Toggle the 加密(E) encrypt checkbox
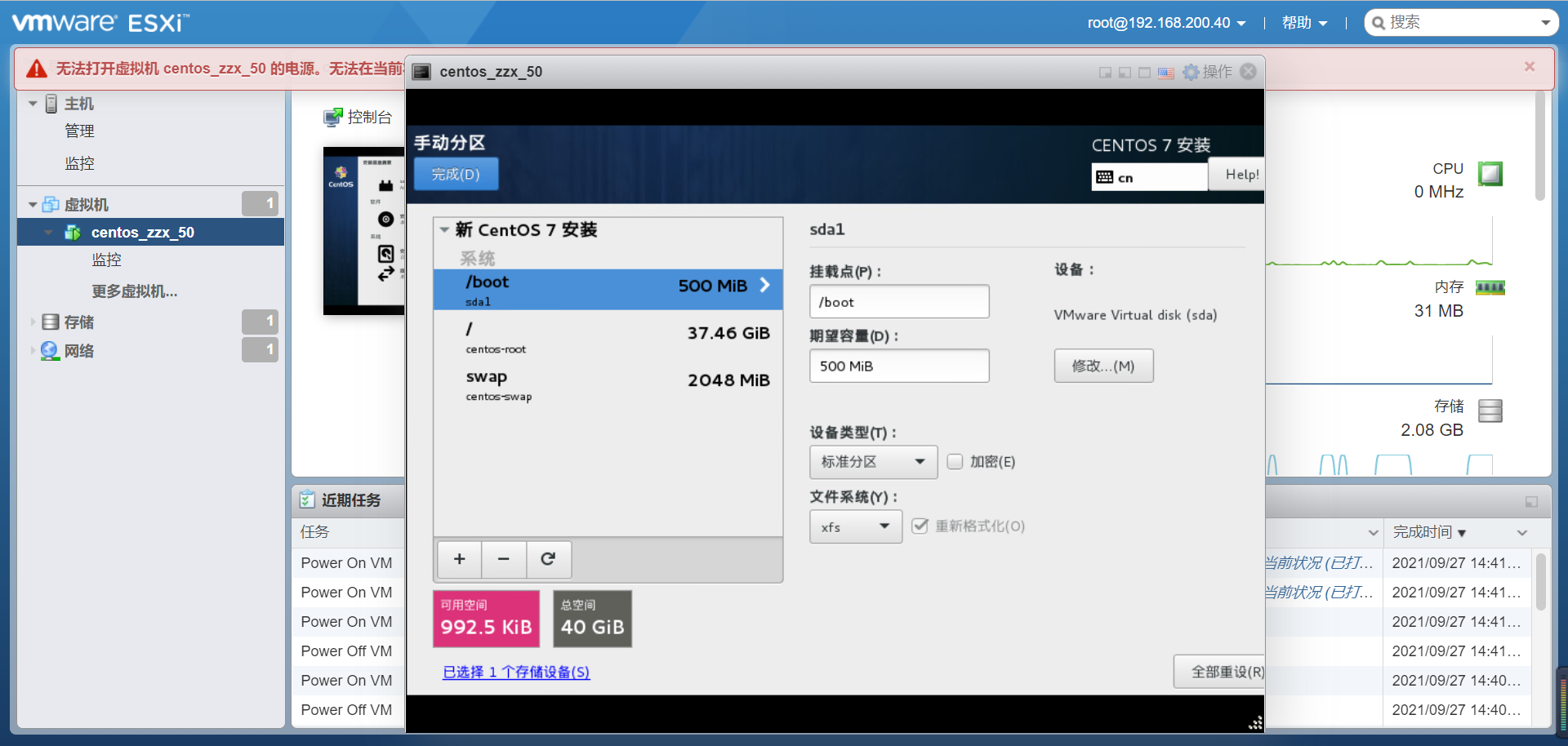This screenshot has height=746, width=1568. [955, 462]
